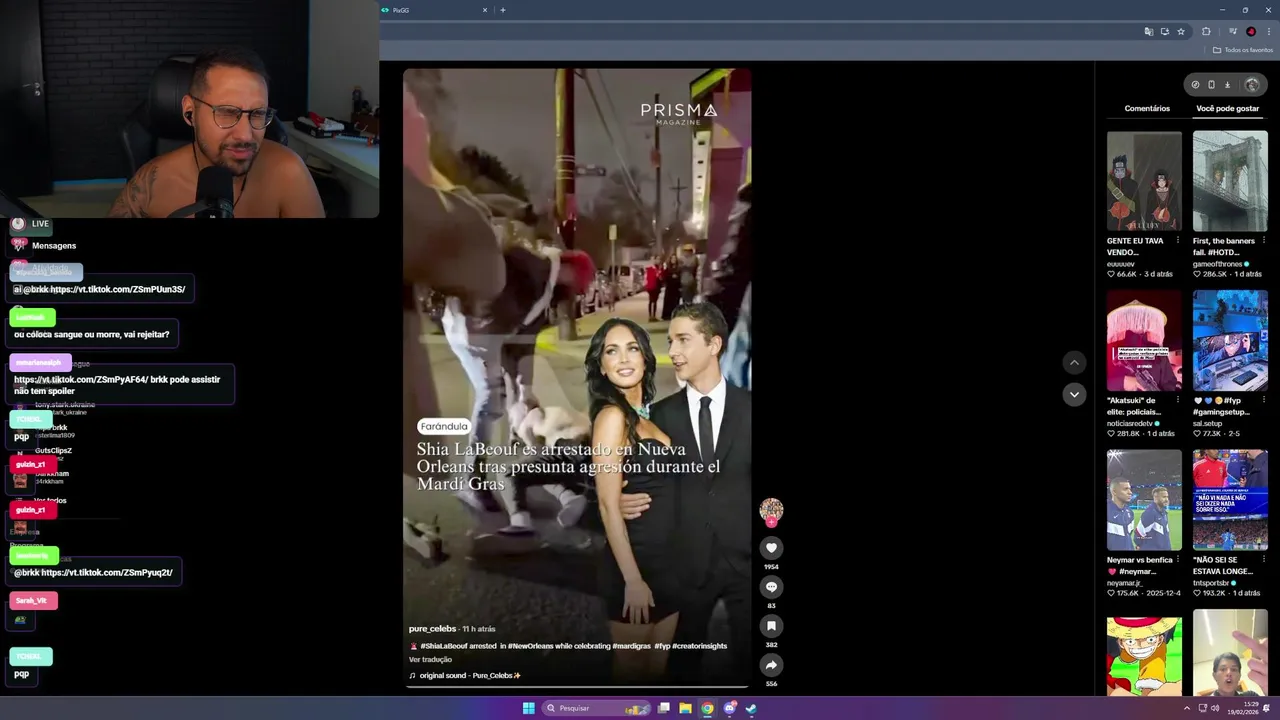Open the pure_celebs avatar beside the video

coord(771,510)
